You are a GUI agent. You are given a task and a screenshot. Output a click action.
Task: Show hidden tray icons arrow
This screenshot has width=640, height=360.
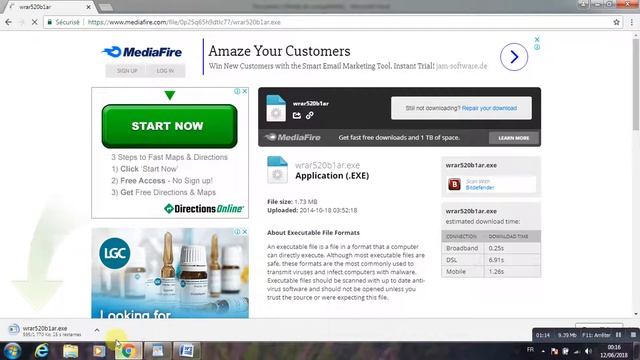click(x=543, y=351)
